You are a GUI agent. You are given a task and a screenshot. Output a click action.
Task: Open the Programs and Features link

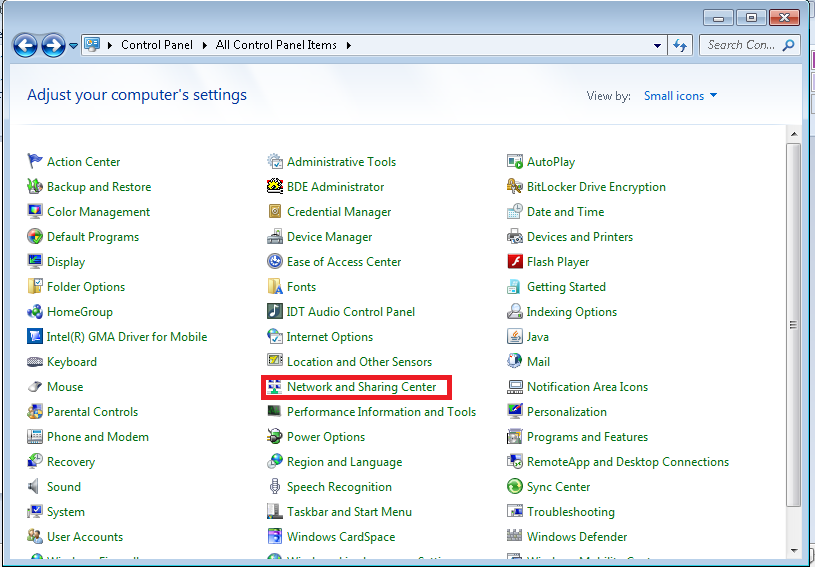(x=587, y=437)
